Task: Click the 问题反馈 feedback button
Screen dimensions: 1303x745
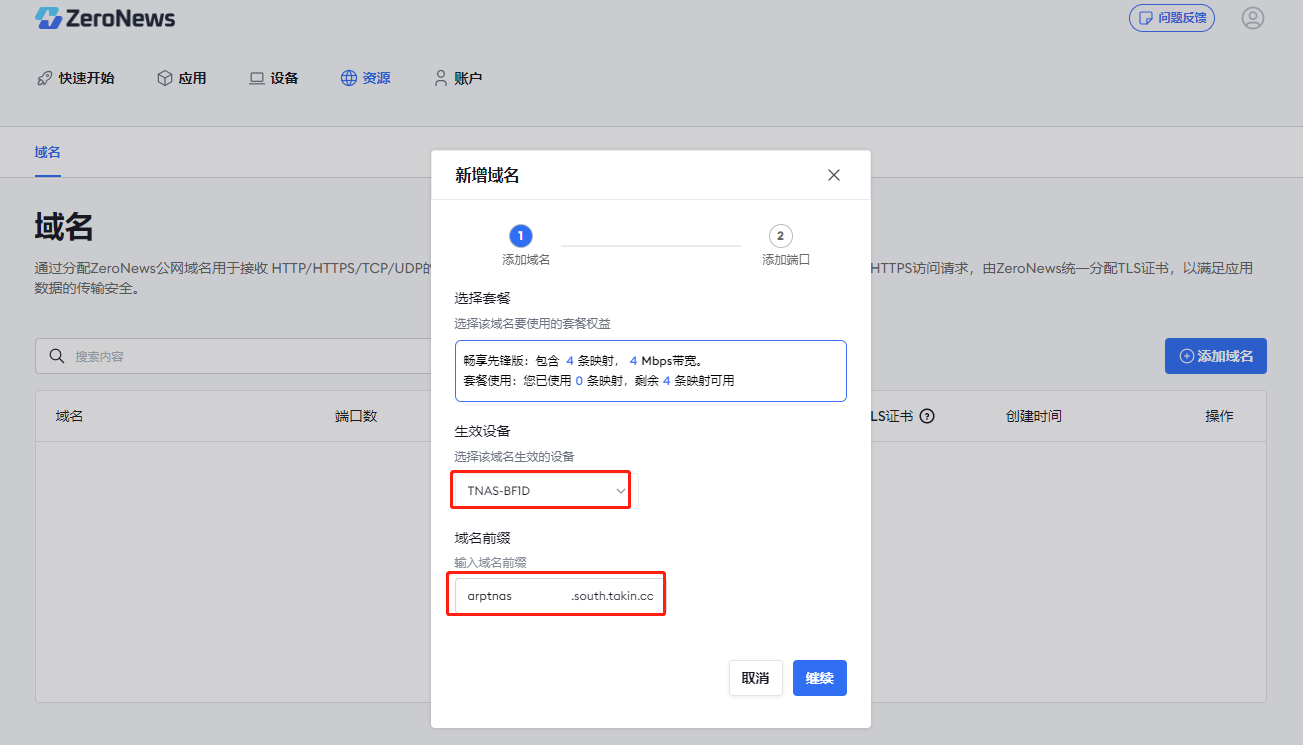Action: tap(1172, 18)
